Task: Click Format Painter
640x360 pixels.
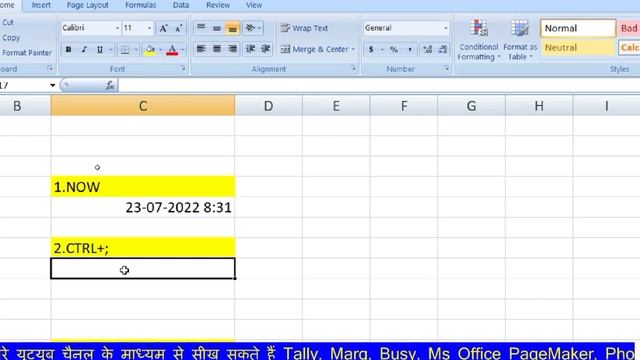Action: pyautogui.click(x=27, y=53)
